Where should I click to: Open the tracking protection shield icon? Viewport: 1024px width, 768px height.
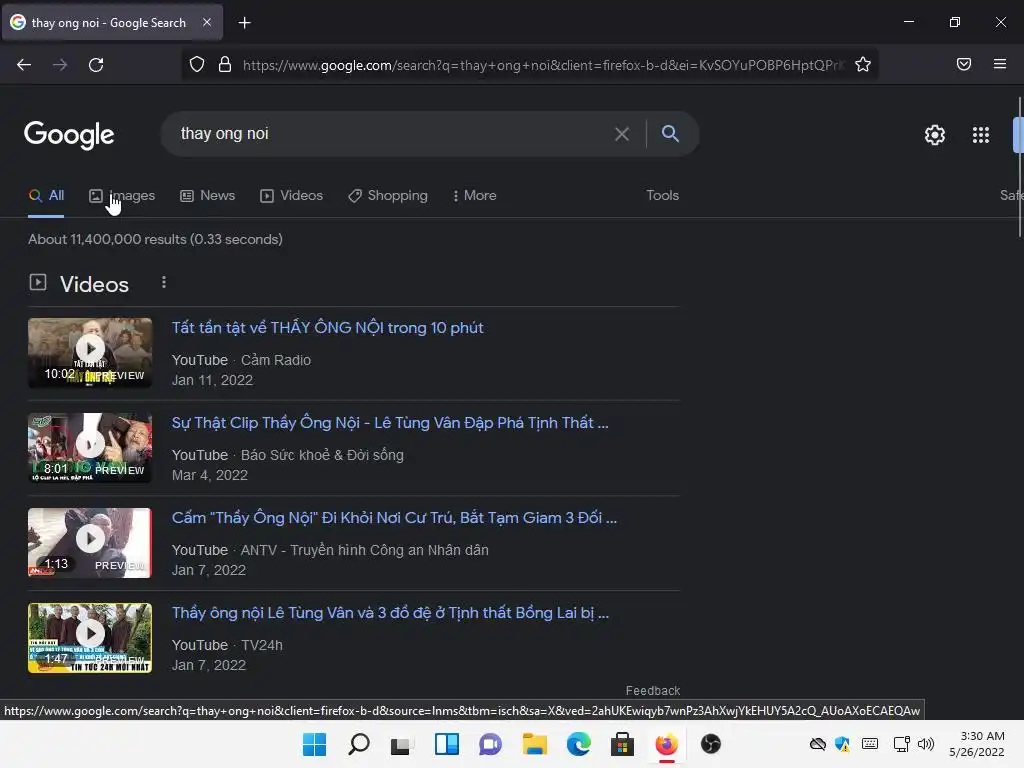197,65
